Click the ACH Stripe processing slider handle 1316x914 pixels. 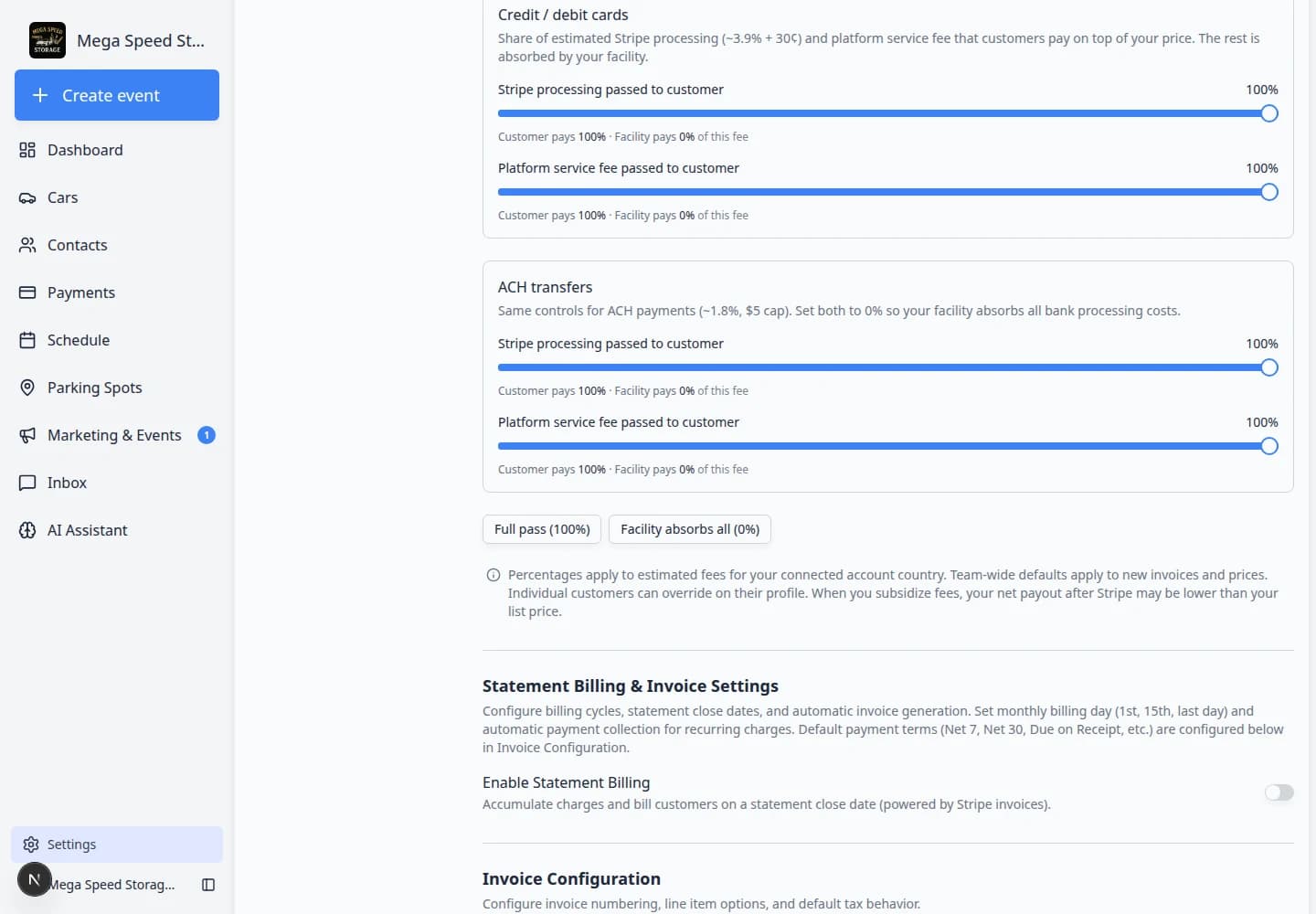1269,367
